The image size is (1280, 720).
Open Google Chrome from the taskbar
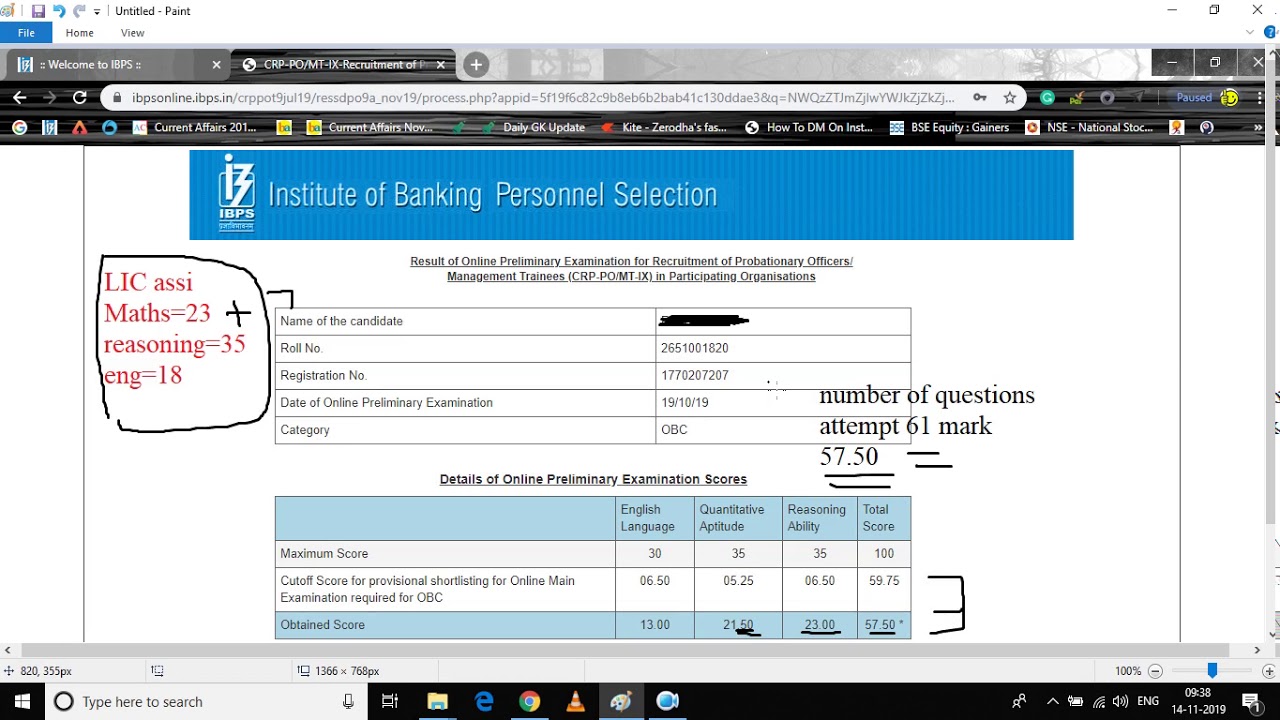pyautogui.click(x=529, y=702)
